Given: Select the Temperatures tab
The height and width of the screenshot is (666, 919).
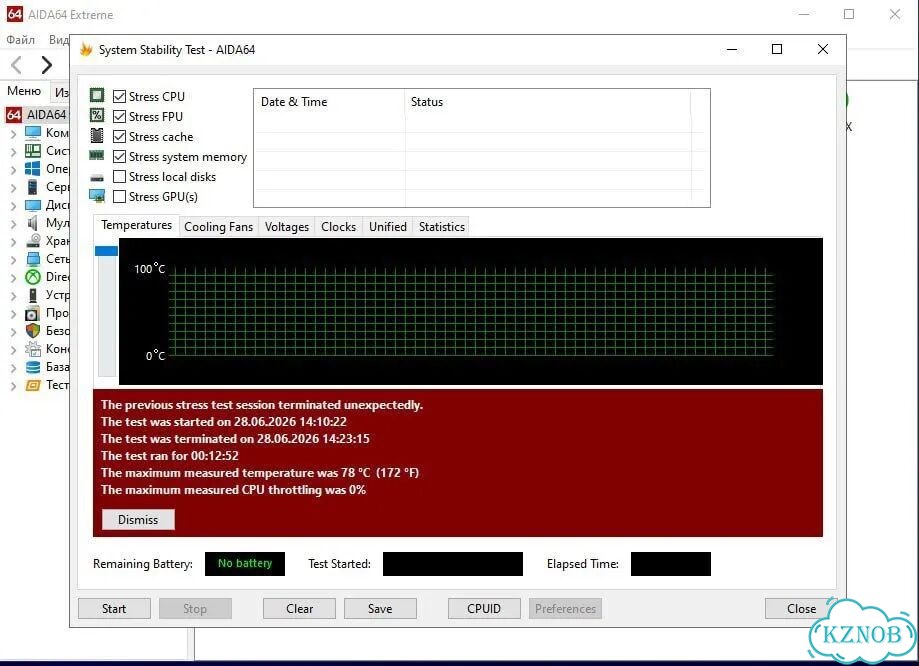Looking at the screenshot, I should pyautogui.click(x=136, y=225).
